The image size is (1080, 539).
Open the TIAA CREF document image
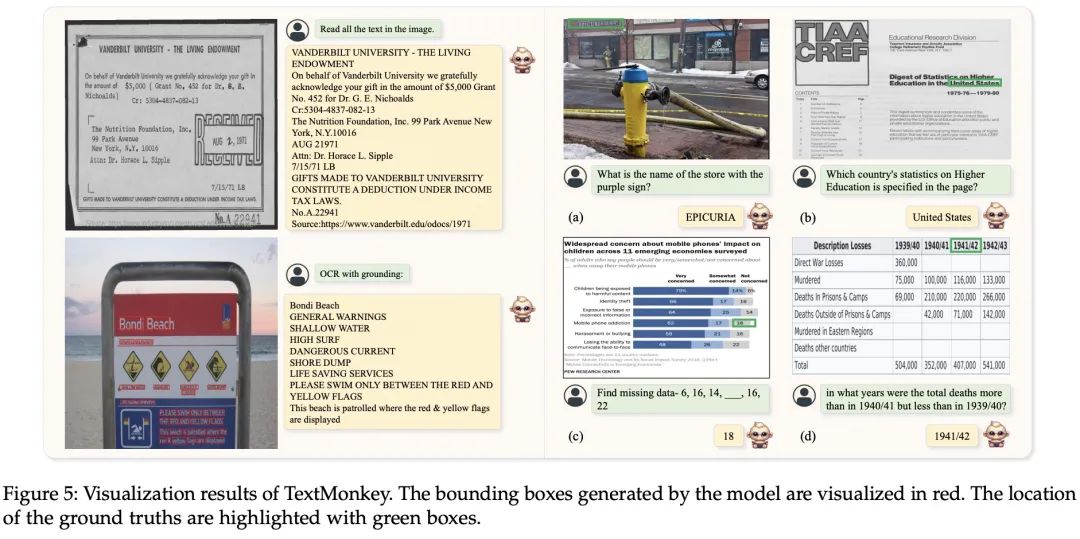point(902,89)
